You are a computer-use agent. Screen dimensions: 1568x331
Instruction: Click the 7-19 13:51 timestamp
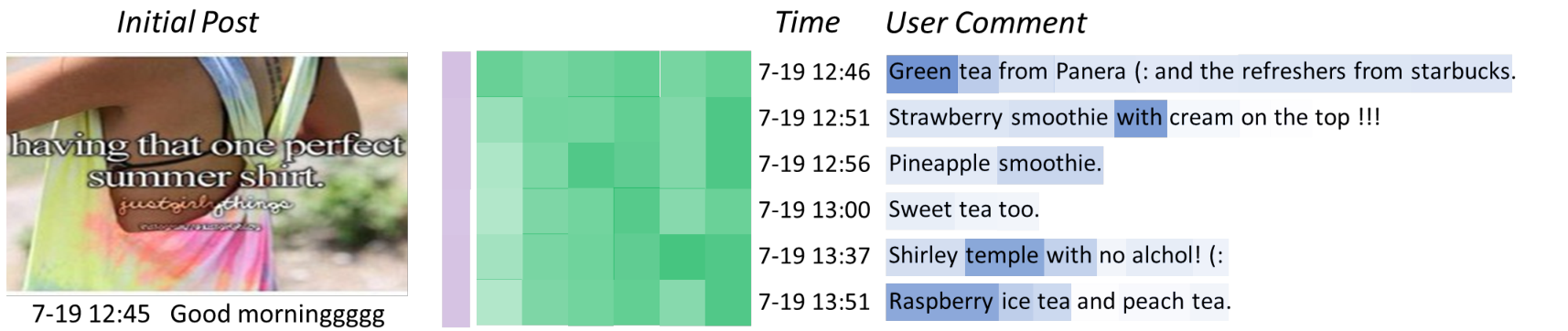[814, 302]
